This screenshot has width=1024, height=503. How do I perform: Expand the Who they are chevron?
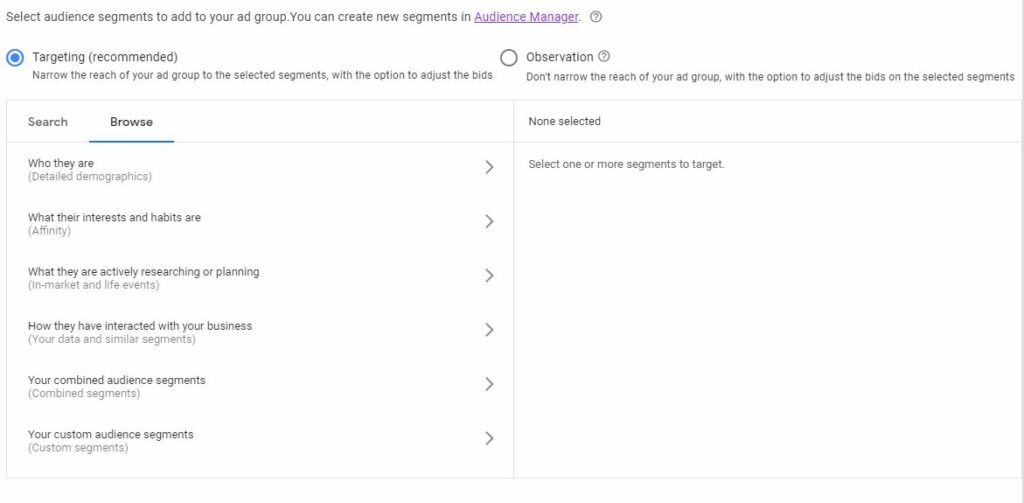pyautogui.click(x=489, y=168)
